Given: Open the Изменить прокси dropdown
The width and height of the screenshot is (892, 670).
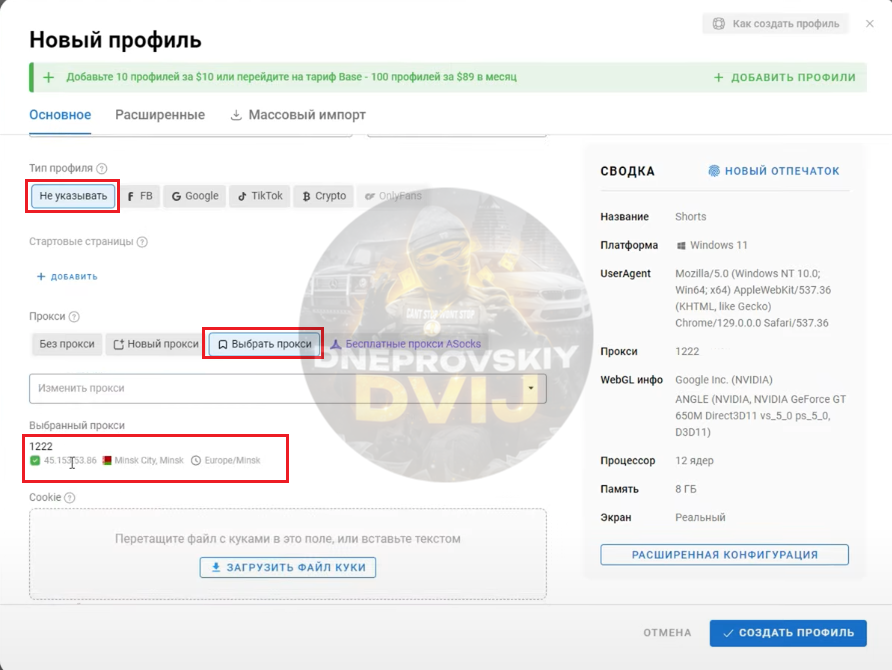Looking at the screenshot, I should tap(288, 388).
